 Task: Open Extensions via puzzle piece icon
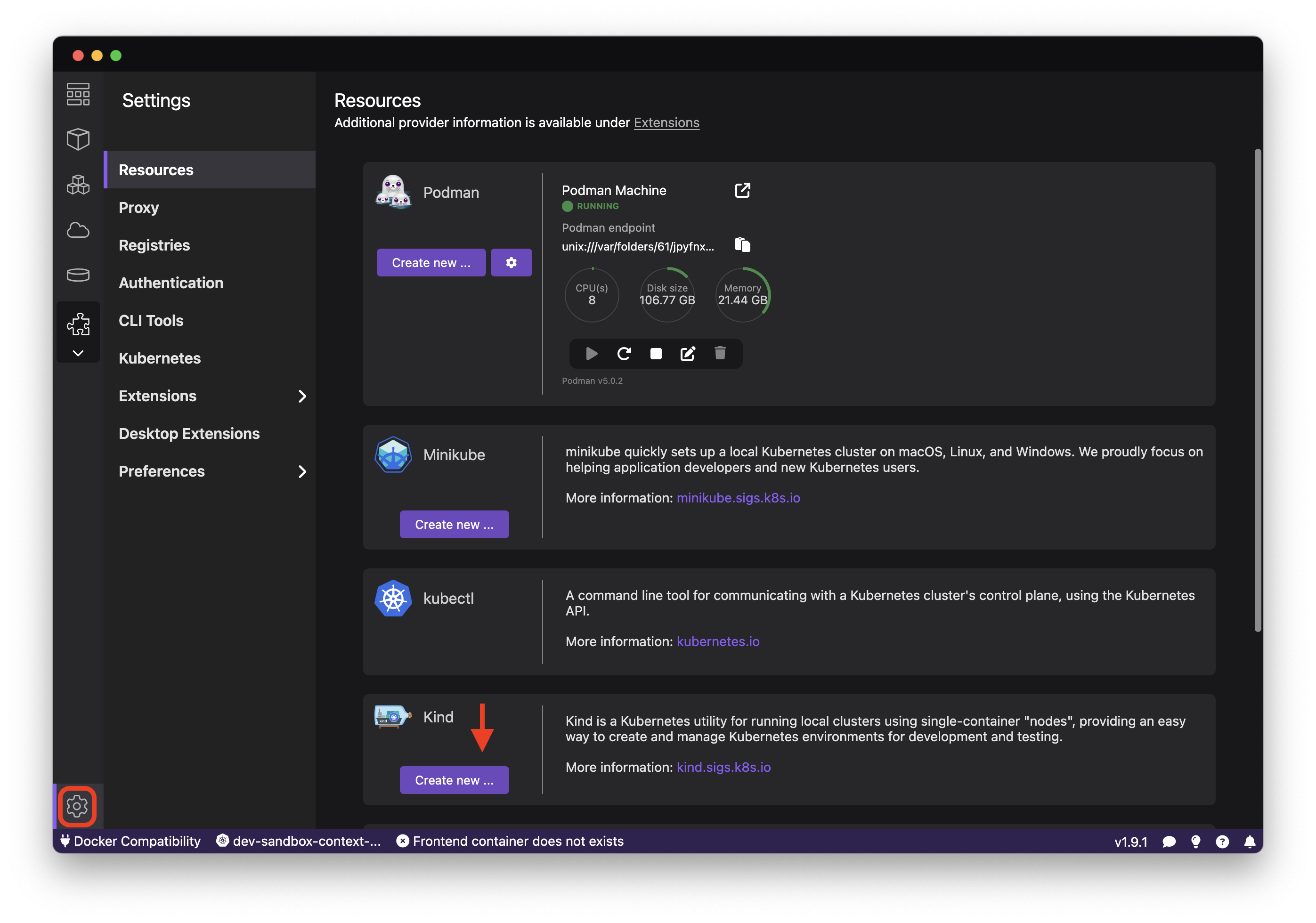click(78, 324)
